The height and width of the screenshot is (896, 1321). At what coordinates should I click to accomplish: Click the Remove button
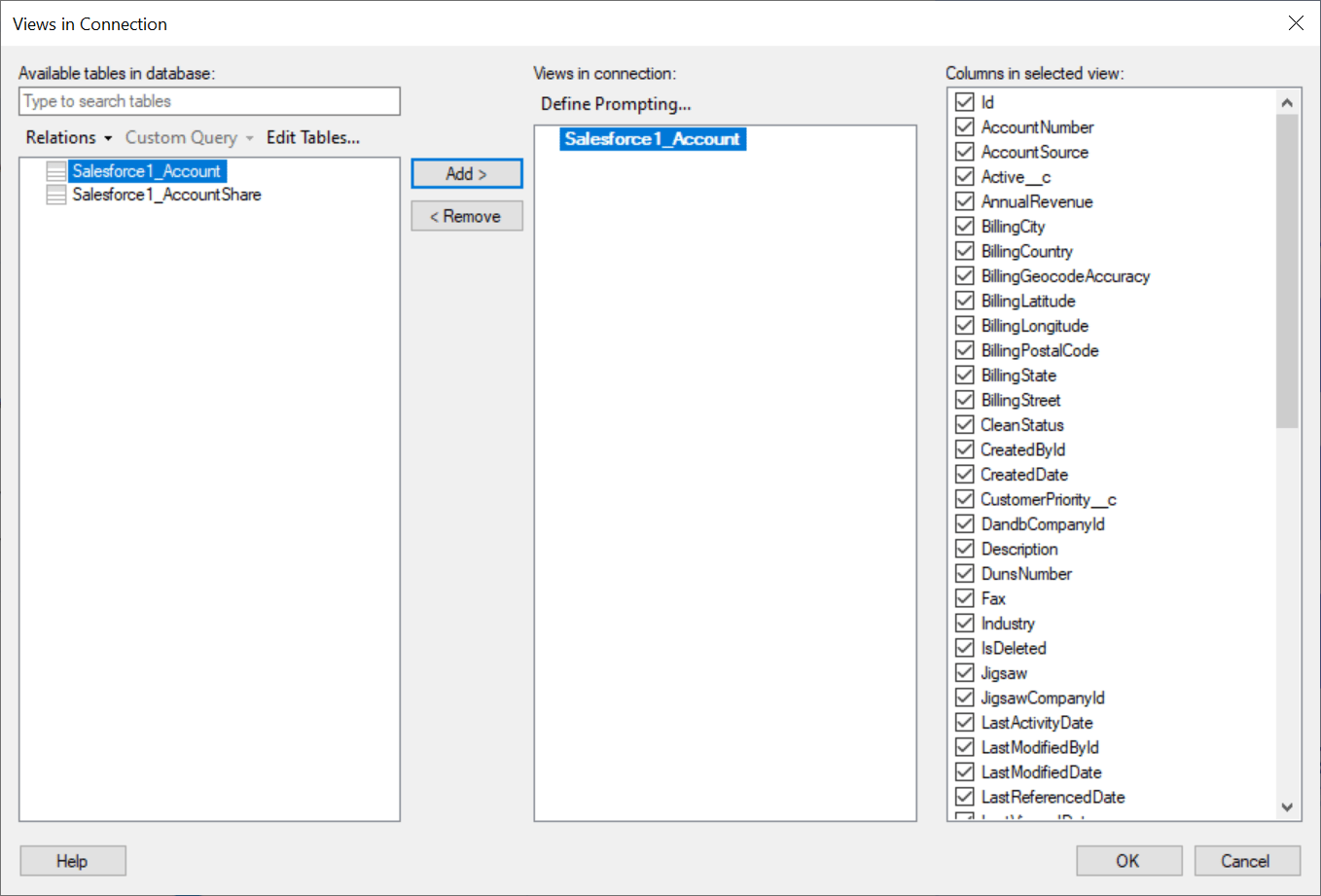[x=466, y=215]
